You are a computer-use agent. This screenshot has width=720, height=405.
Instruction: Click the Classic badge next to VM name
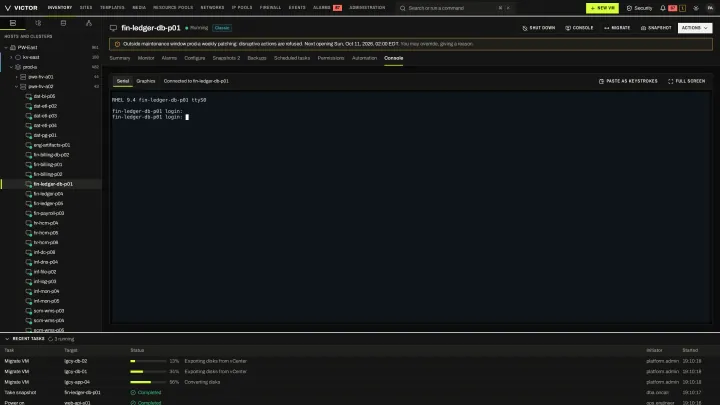(222, 28)
